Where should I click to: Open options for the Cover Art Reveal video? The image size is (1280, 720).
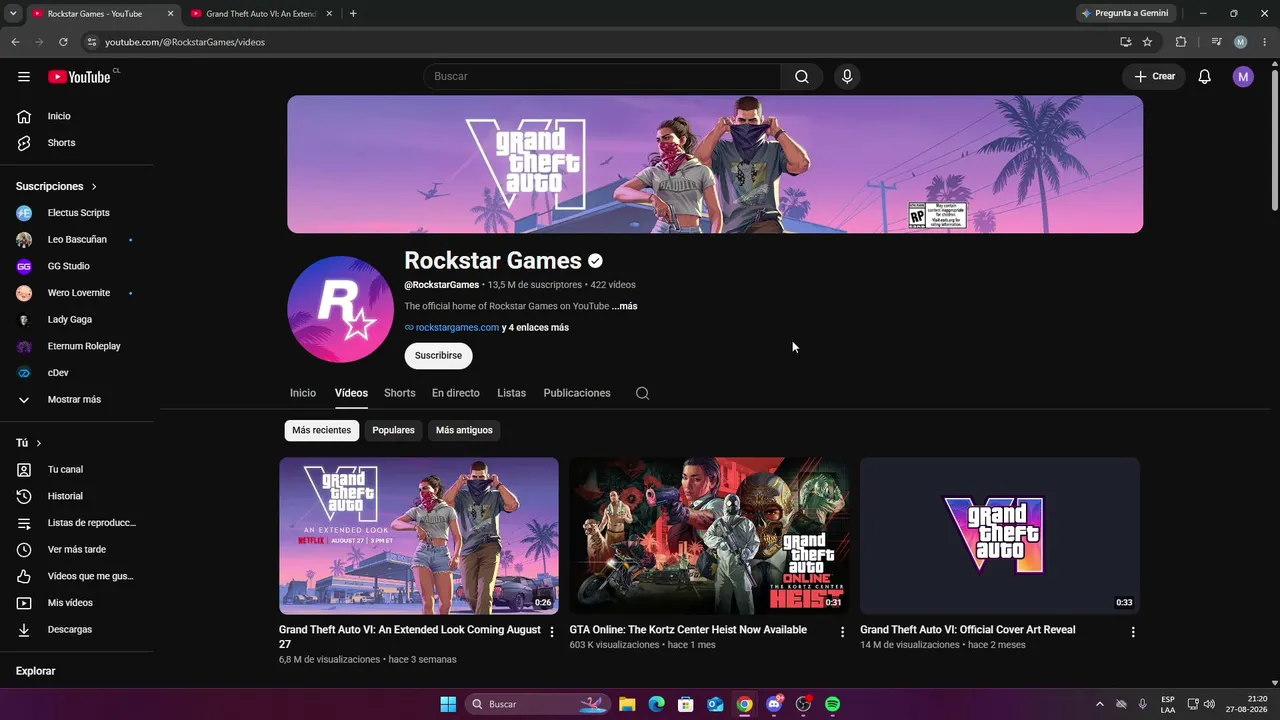click(x=1133, y=632)
